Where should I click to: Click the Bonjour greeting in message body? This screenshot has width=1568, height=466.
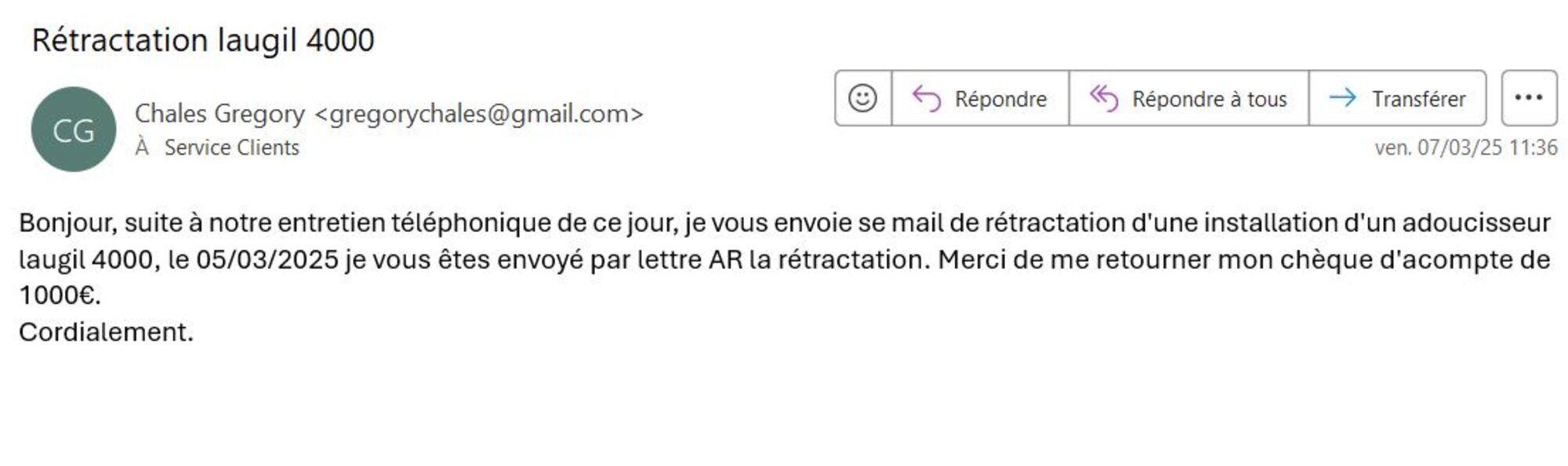[x=67, y=223]
